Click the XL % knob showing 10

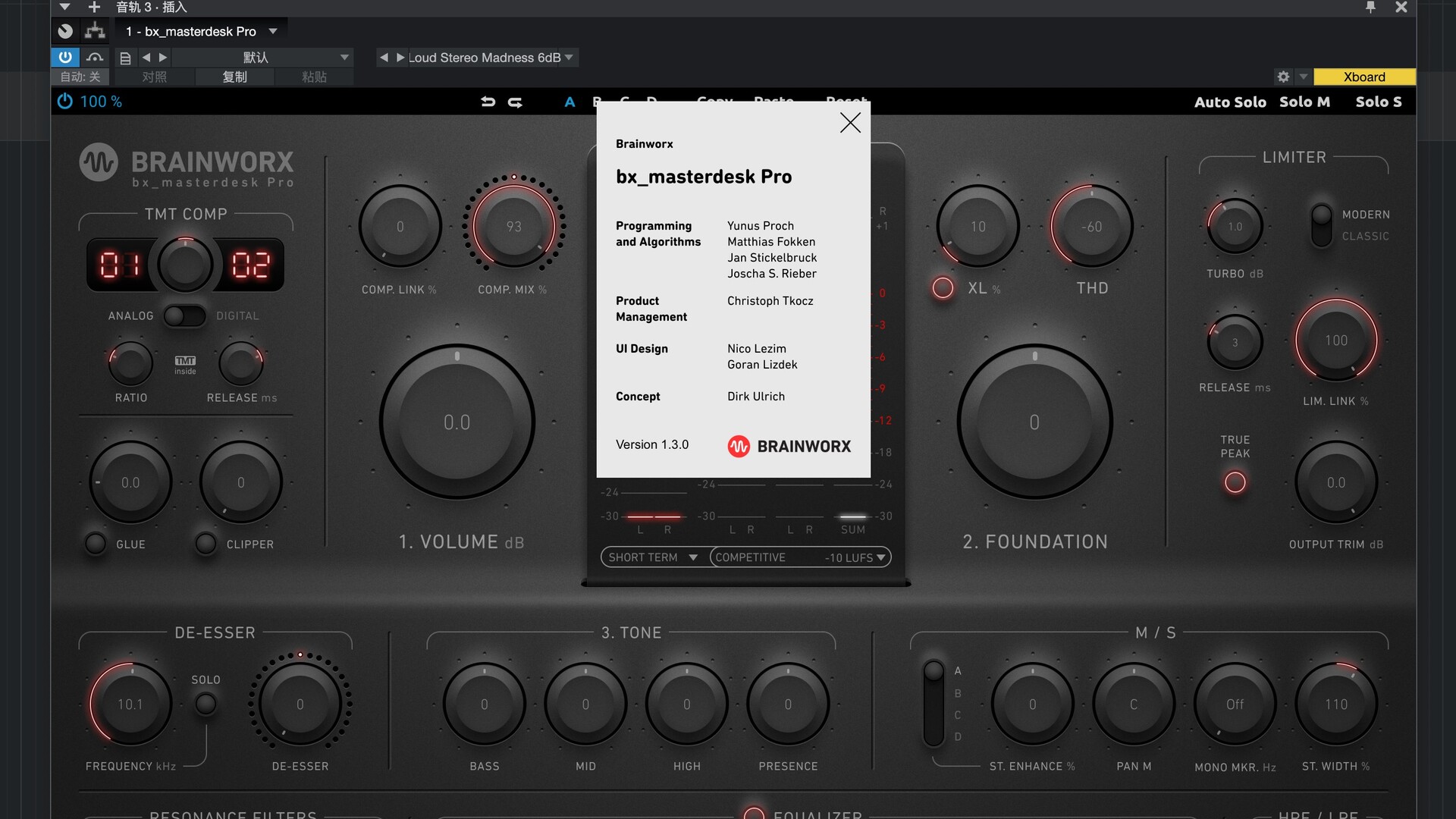[x=978, y=226]
